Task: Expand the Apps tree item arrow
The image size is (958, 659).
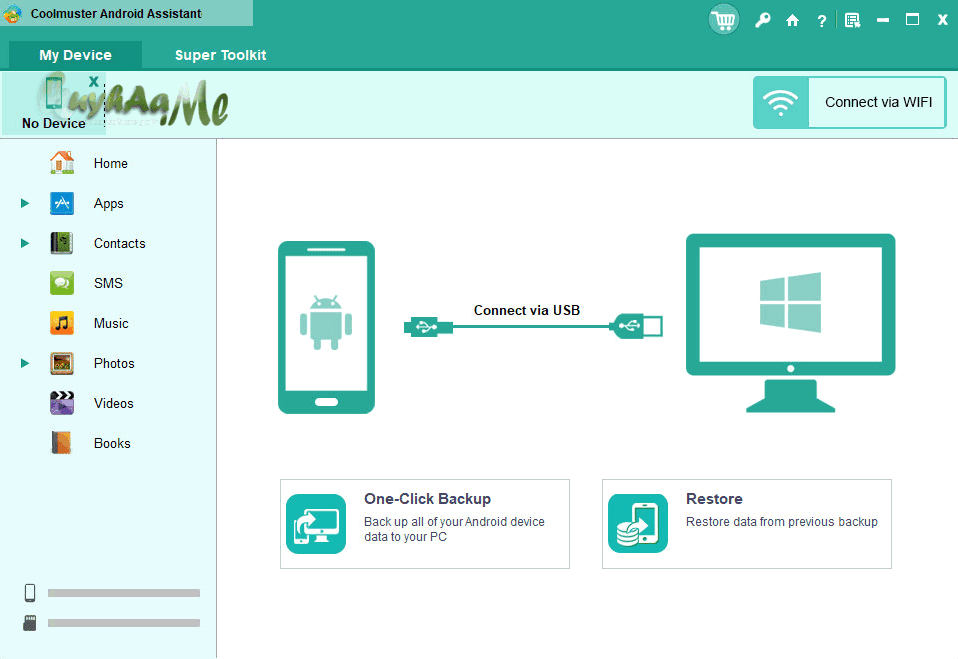Action: pyautogui.click(x=24, y=203)
